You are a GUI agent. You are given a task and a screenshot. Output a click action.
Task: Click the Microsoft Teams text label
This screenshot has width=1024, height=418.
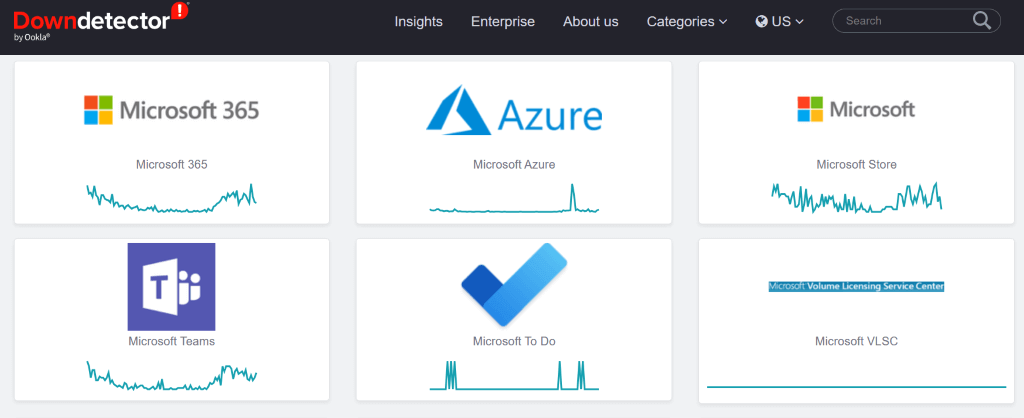pyautogui.click(x=171, y=341)
